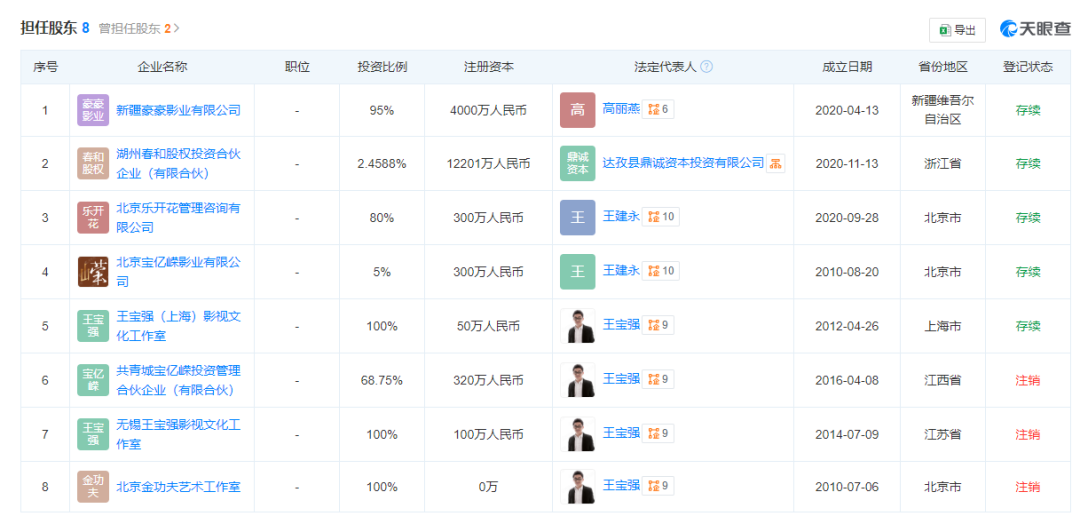The height and width of the screenshot is (524, 1080).
Task: Click the 企业名称 column header
Action: (x=162, y=67)
